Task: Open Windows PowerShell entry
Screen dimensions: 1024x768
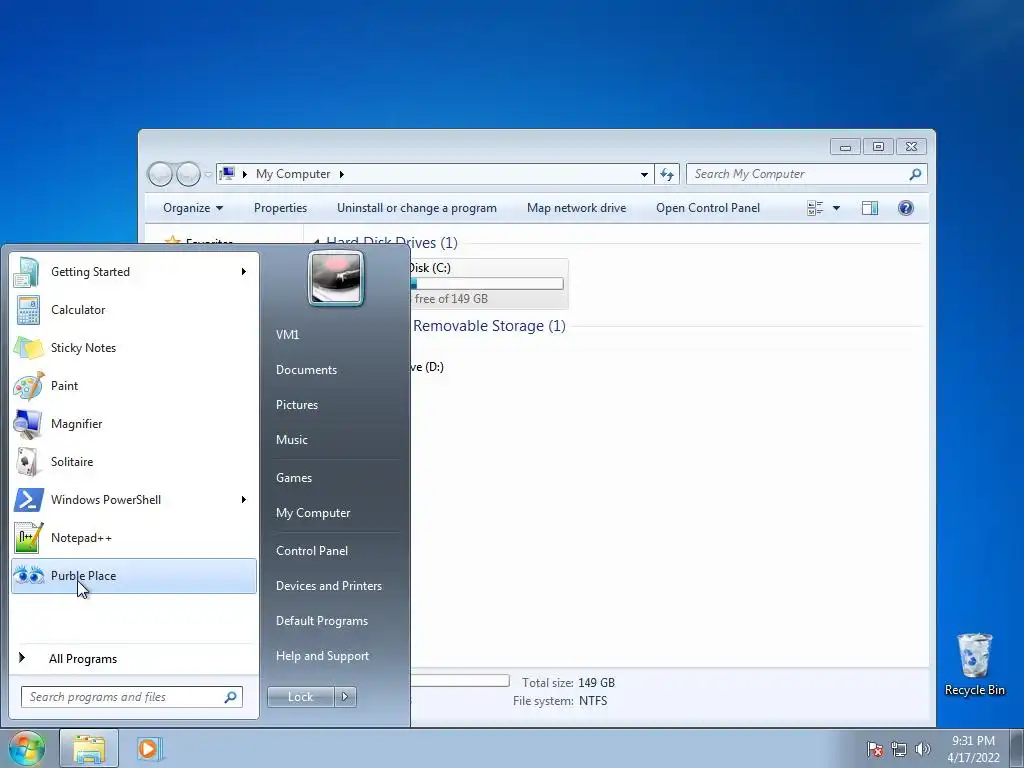Action: pos(134,500)
